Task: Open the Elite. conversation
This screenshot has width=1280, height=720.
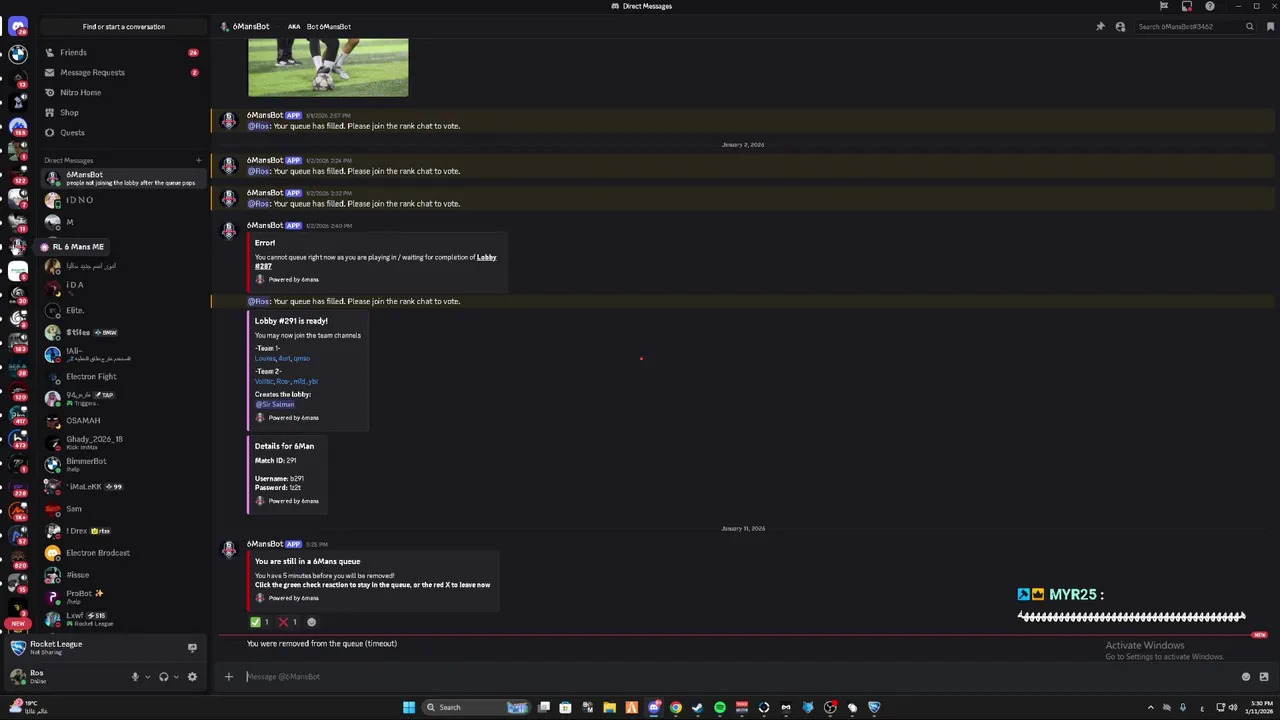Action: click(x=124, y=310)
